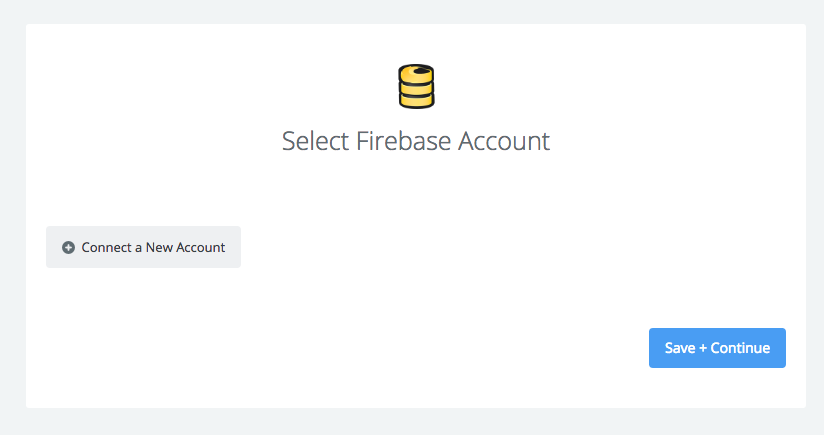Click the word Connect in the gray button

pos(107,247)
